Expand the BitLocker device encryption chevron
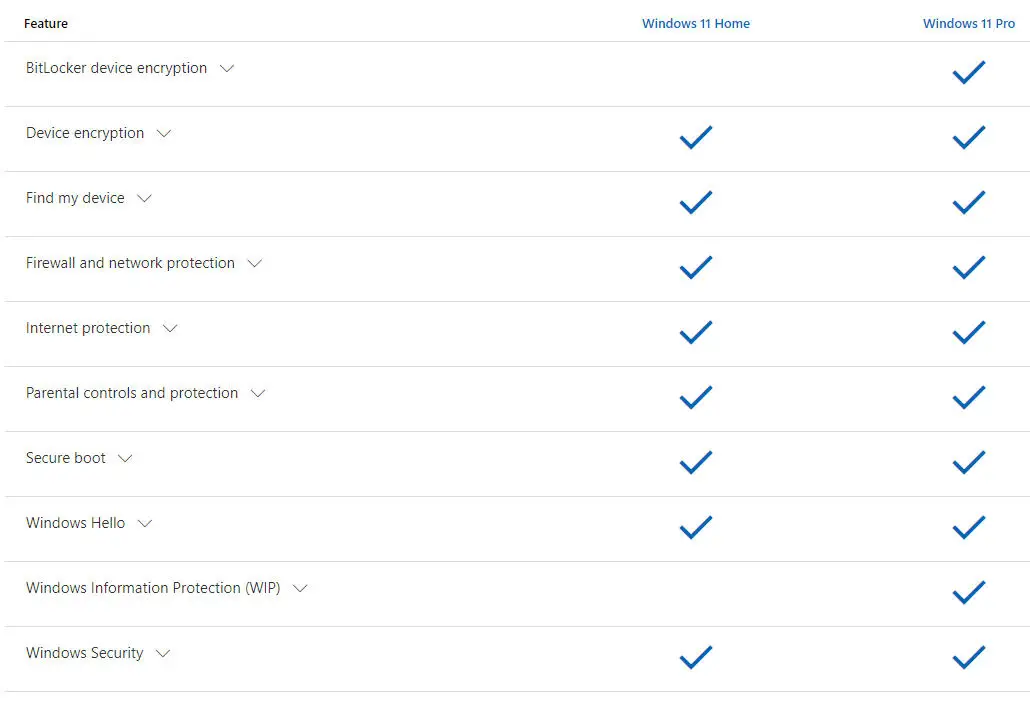This screenshot has height=704, width=1030. (x=227, y=68)
